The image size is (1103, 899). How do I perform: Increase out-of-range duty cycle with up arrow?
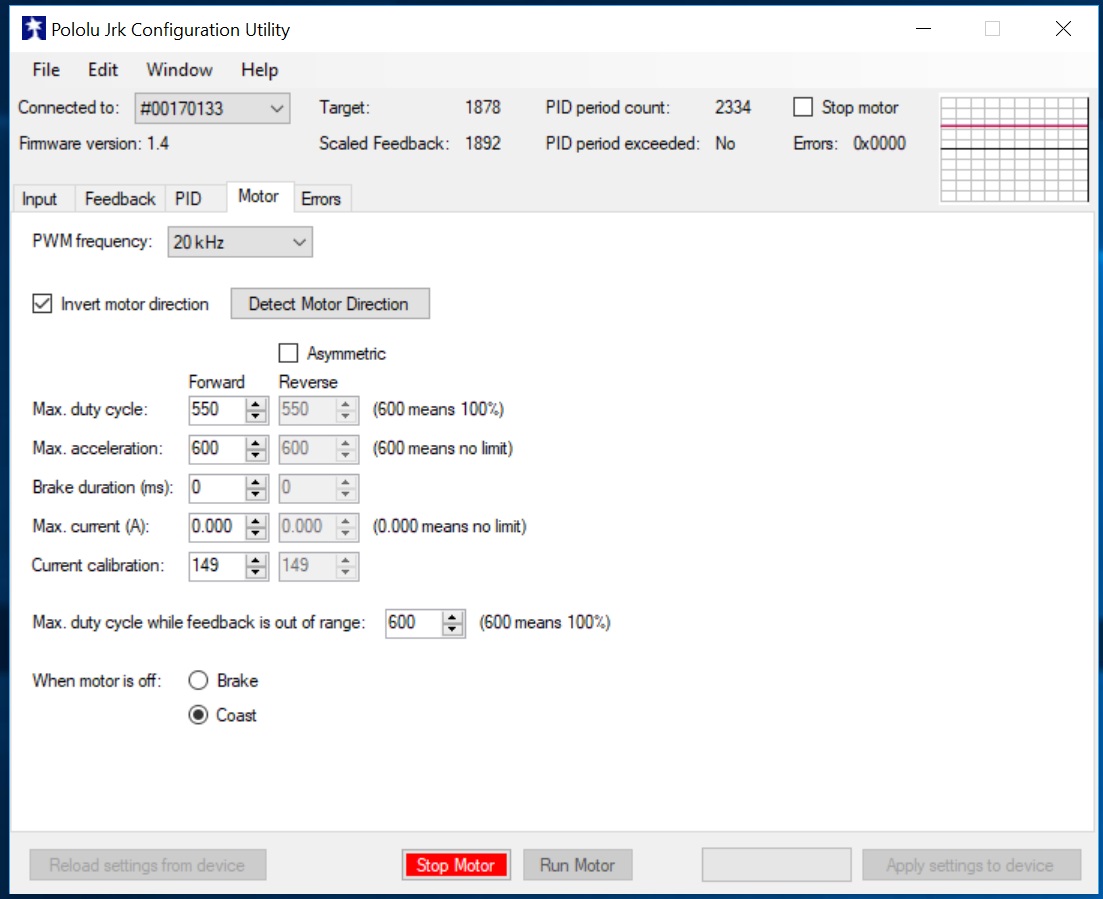[452, 617]
